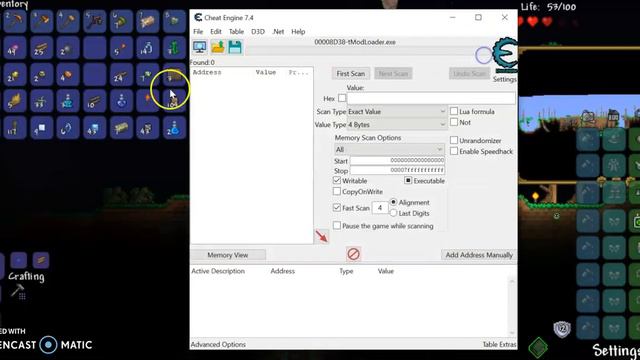Open the Edit menu
Image resolution: width=640 pixels, height=360 pixels.
pos(216,31)
